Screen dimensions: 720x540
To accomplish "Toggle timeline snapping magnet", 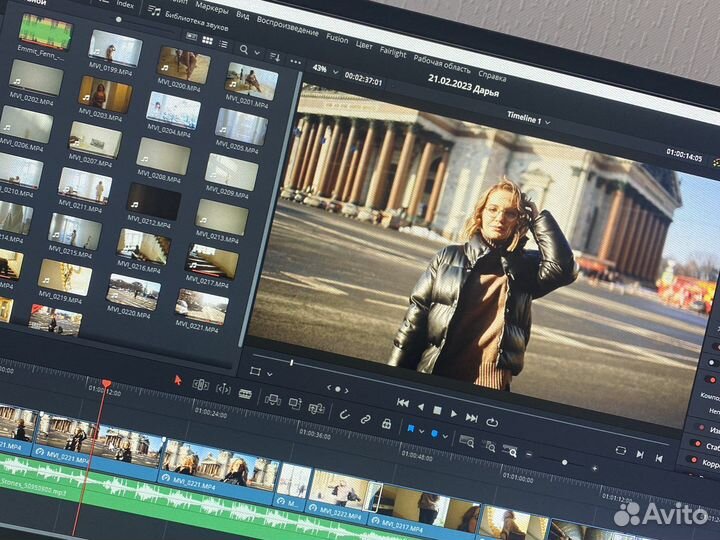I will (344, 414).
